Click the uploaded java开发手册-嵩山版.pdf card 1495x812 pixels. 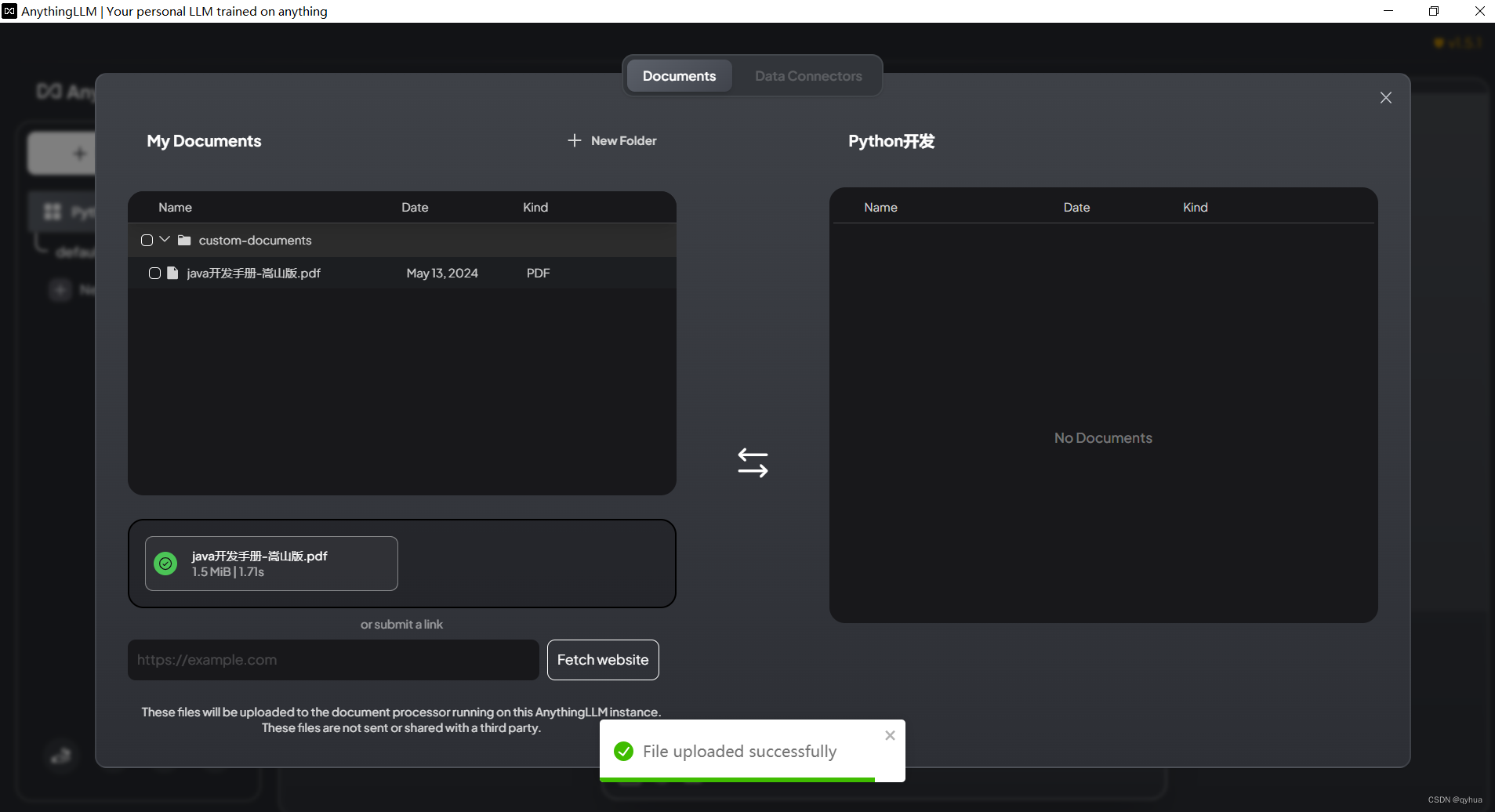(x=271, y=564)
